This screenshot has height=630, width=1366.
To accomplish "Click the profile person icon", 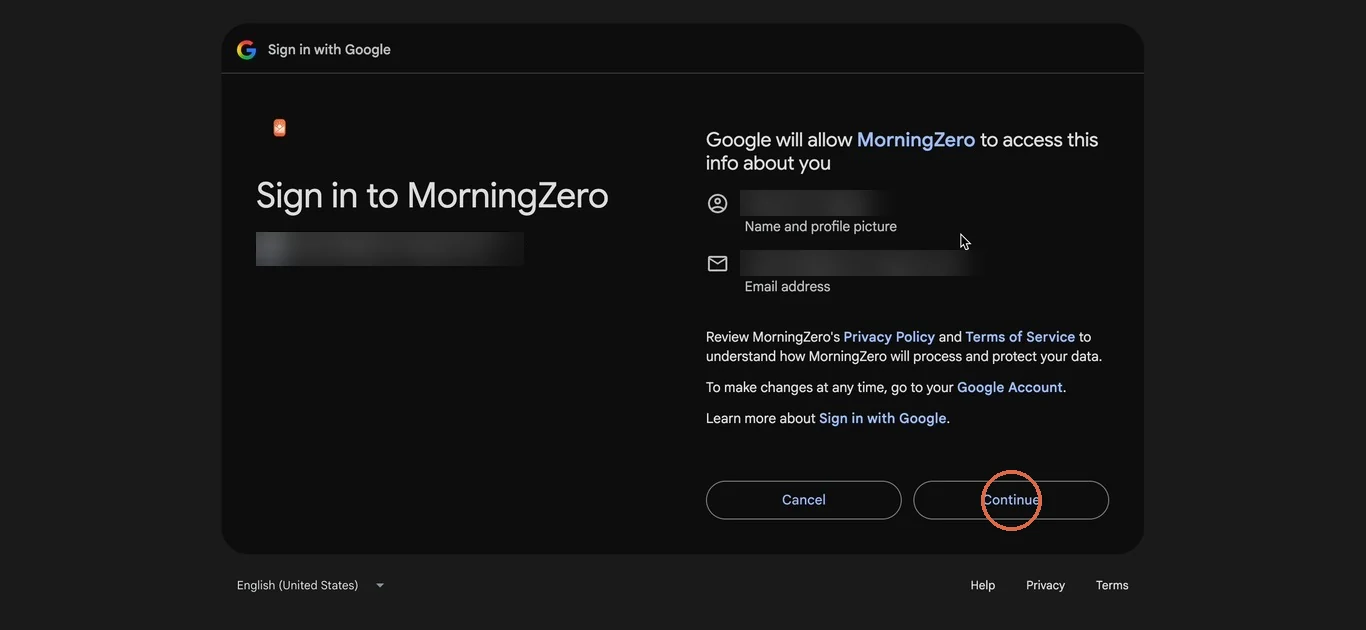I will 718,204.
